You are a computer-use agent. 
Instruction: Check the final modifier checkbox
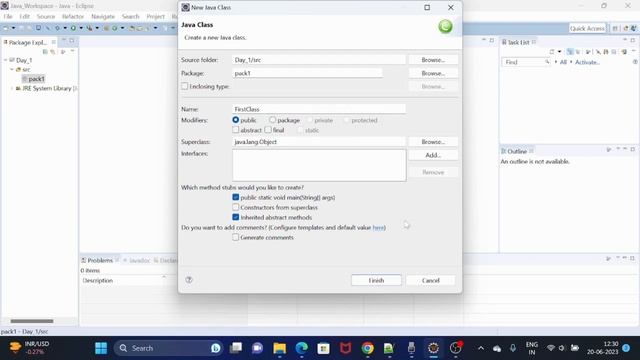(268, 130)
